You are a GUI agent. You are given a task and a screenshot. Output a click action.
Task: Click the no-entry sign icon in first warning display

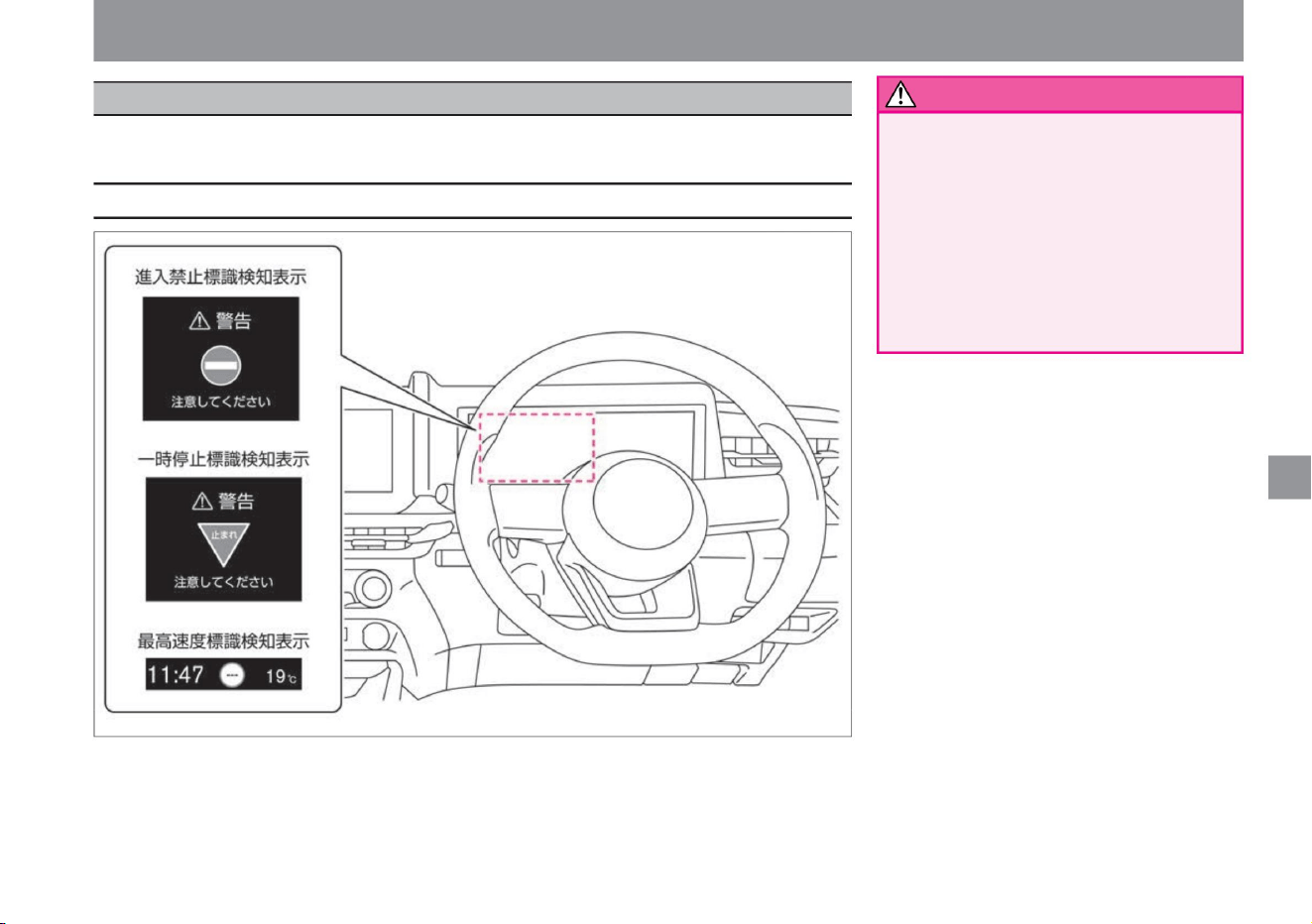(220, 365)
